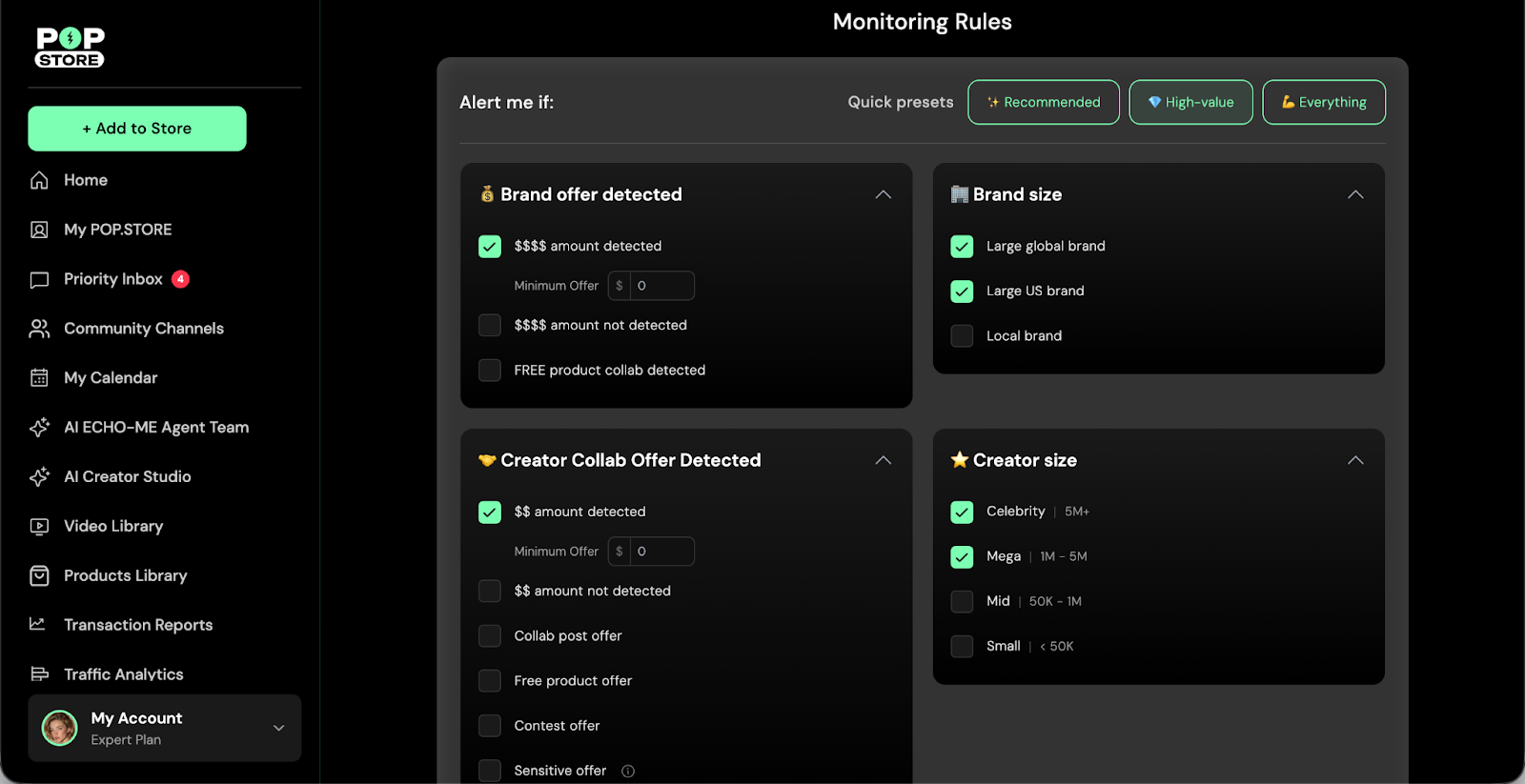Viewport: 1525px width, 784px height.
Task: Collapse the Brand offer detected section
Action: pos(883,194)
